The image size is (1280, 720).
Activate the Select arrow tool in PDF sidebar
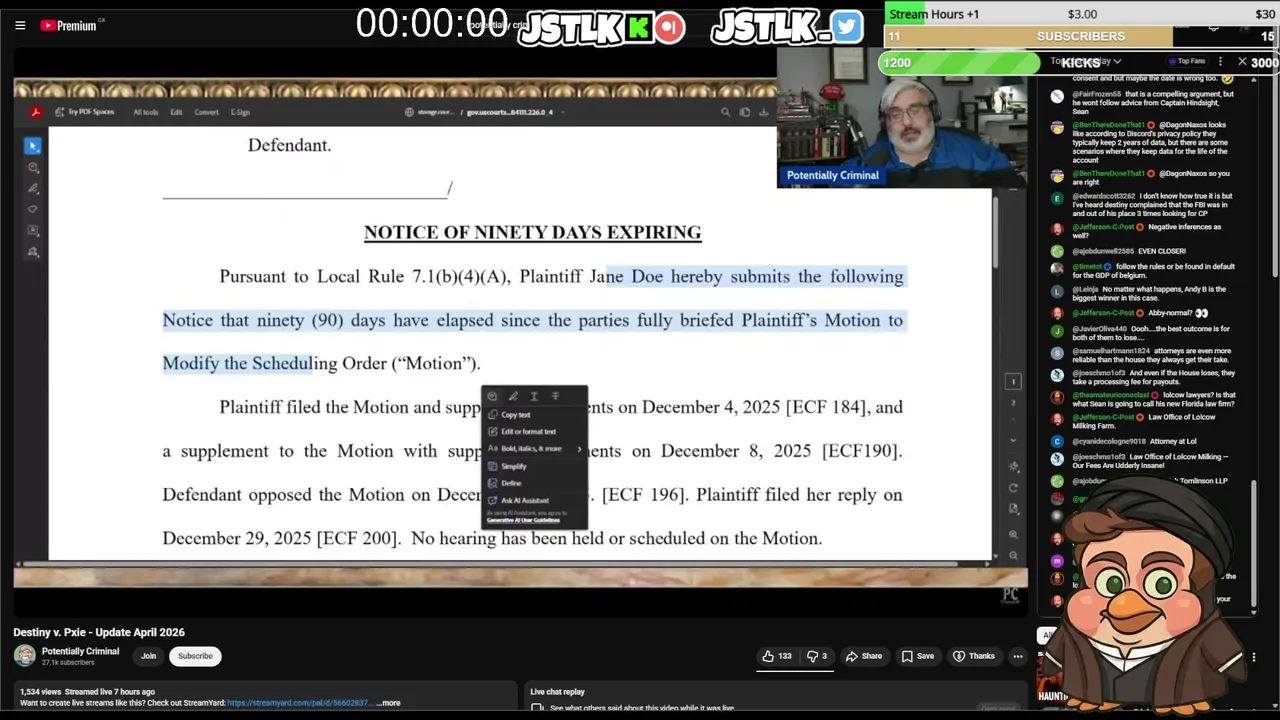click(33, 146)
